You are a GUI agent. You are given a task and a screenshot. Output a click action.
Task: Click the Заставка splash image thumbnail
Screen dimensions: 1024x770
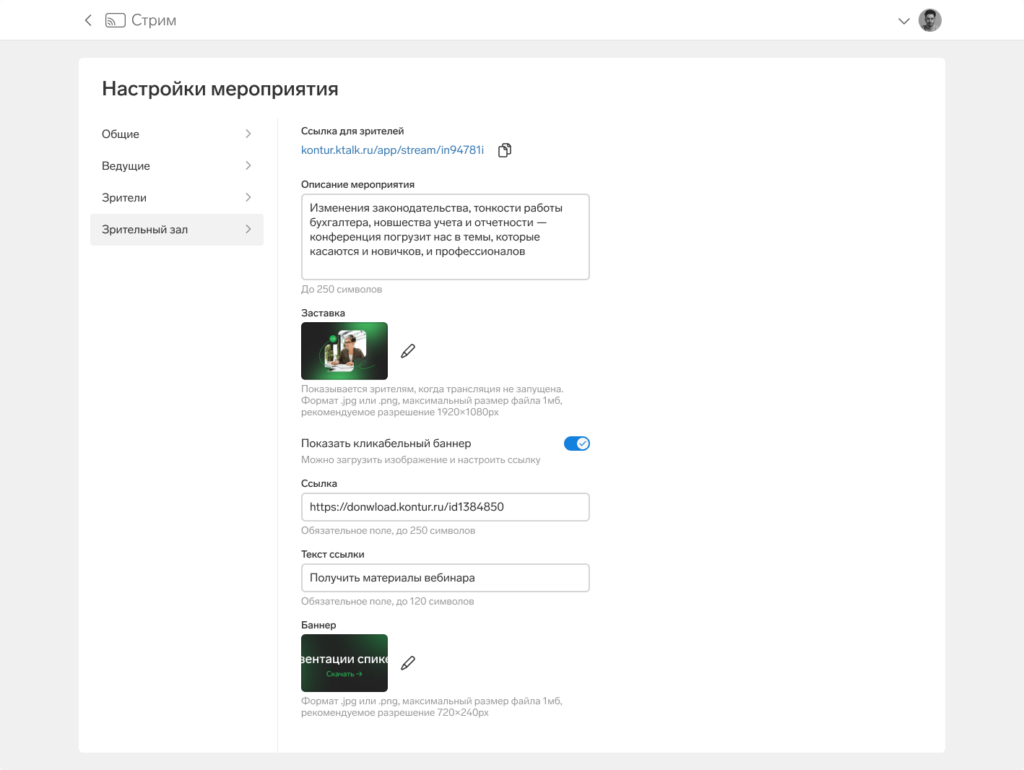pos(344,351)
